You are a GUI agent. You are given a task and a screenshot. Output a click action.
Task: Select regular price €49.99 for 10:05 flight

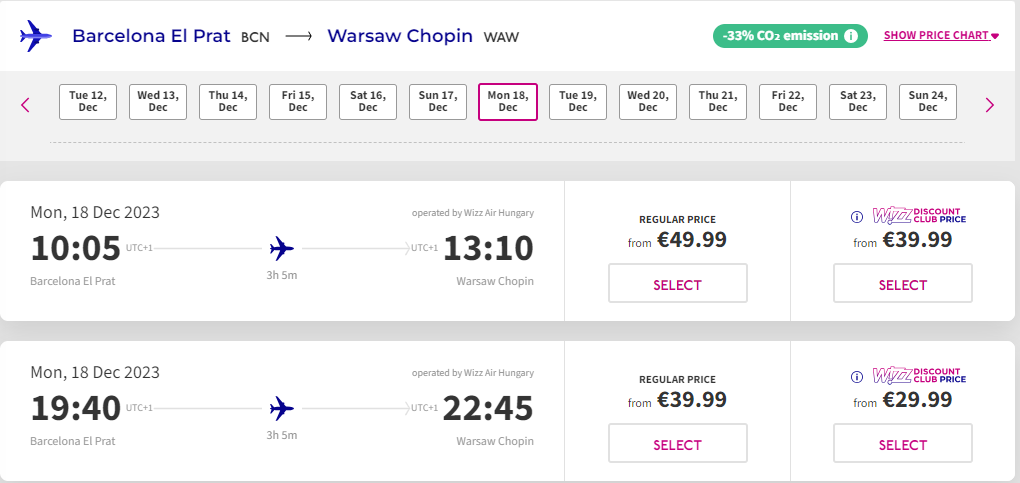pyautogui.click(x=678, y=283)
